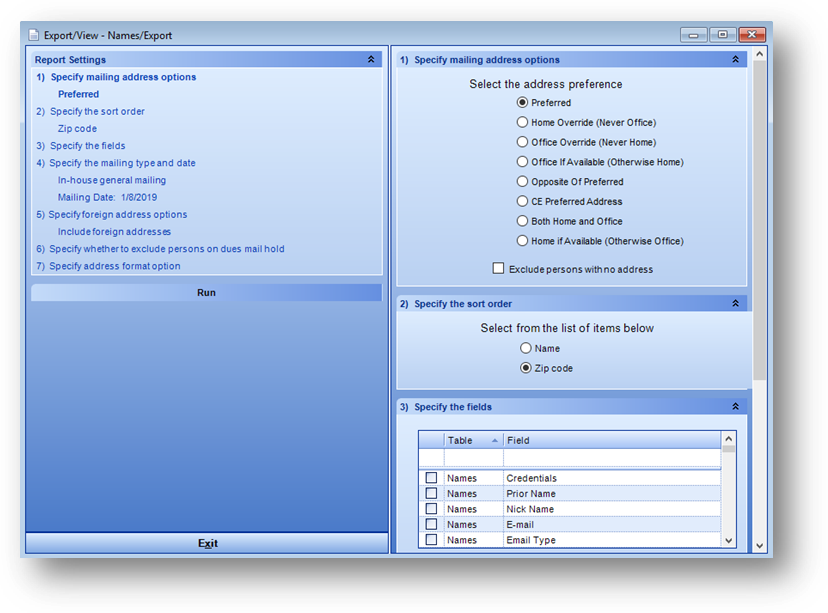Open step 5 foreign address options
The height and width of the screenshot is (613, 828).
coord(111,214)
